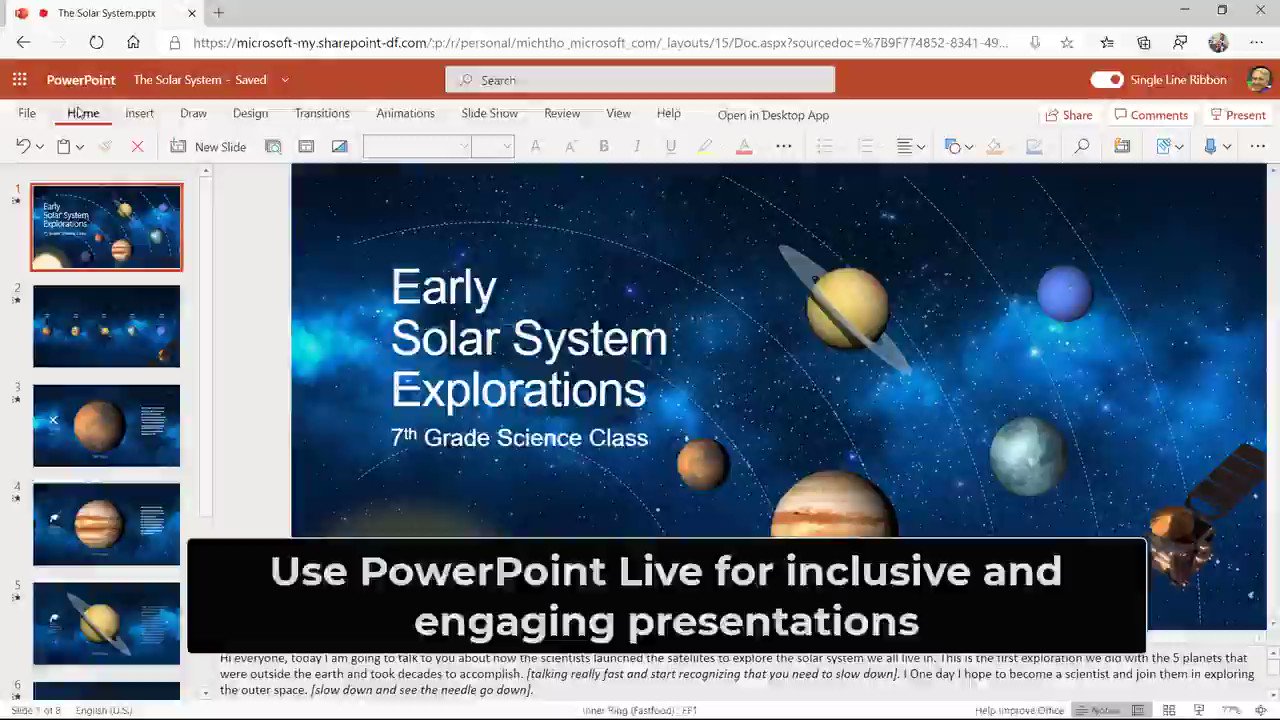The width and height of the screenshot is (1280, 720).
Task: Expand the Dictate dropdown arrow
Action: (x=1227, y=147)
